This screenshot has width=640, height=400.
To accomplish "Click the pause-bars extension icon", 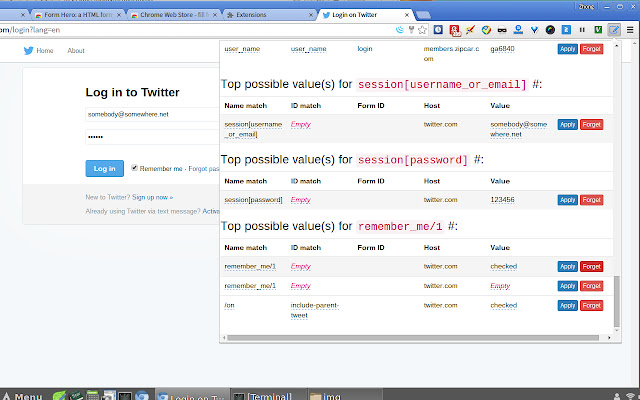I will pyautogui.click(x=582, y=30).
